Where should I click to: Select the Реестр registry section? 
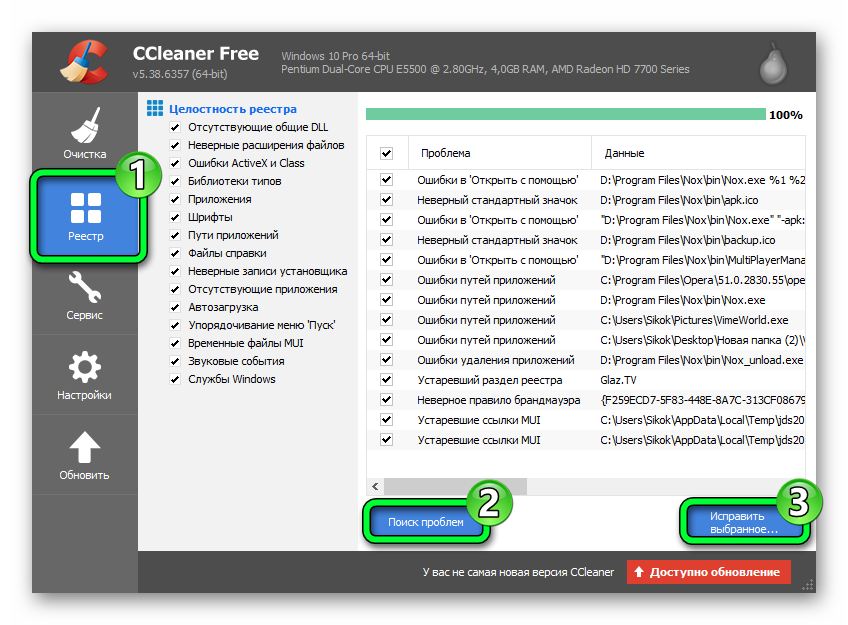pyautogui.click(x=86, y=216)
